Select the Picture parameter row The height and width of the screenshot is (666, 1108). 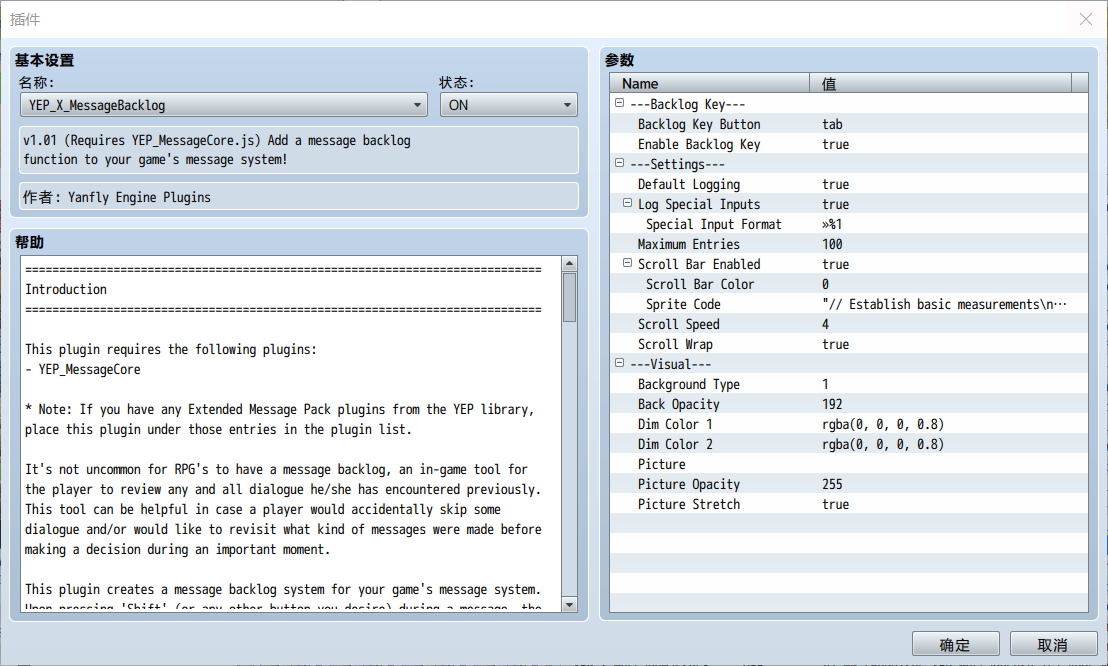click(849, 464)
